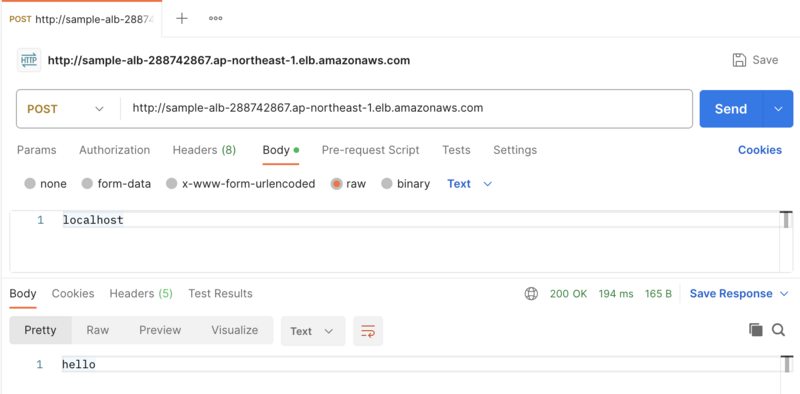This screenshot has height=394, width=800.
Task: Open the Save Response dropdown
Action: pos(739,293)
